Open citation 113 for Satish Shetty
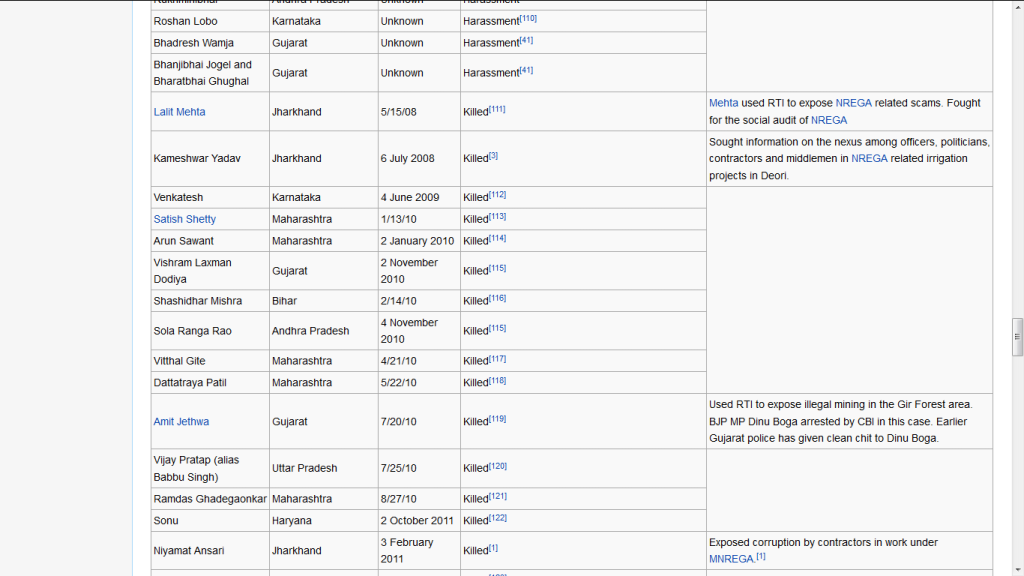Image resolution: width=1024 pixels, height=576 pixels. [498, 216]
